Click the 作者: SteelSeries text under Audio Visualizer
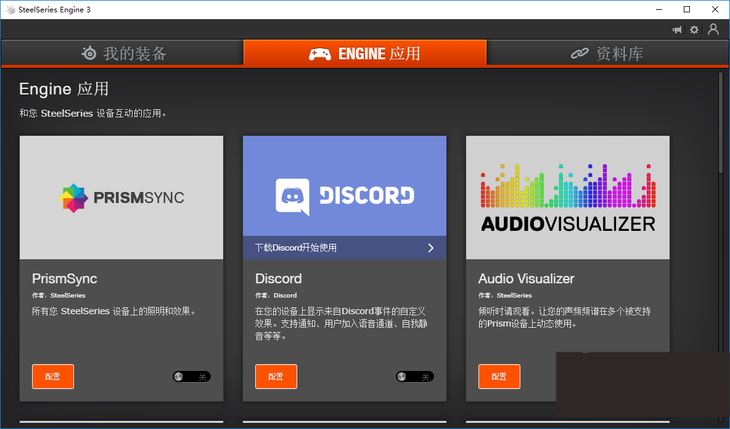This screenshot has height=429, width=730. coord(505,295)
